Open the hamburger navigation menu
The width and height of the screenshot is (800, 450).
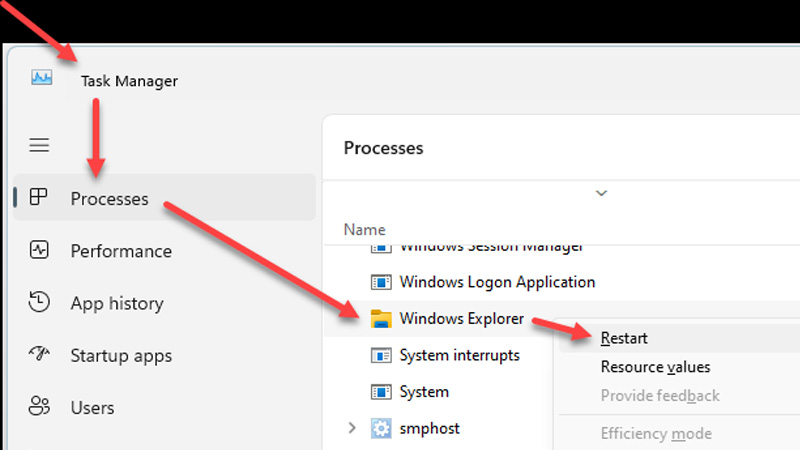[39, 145]
